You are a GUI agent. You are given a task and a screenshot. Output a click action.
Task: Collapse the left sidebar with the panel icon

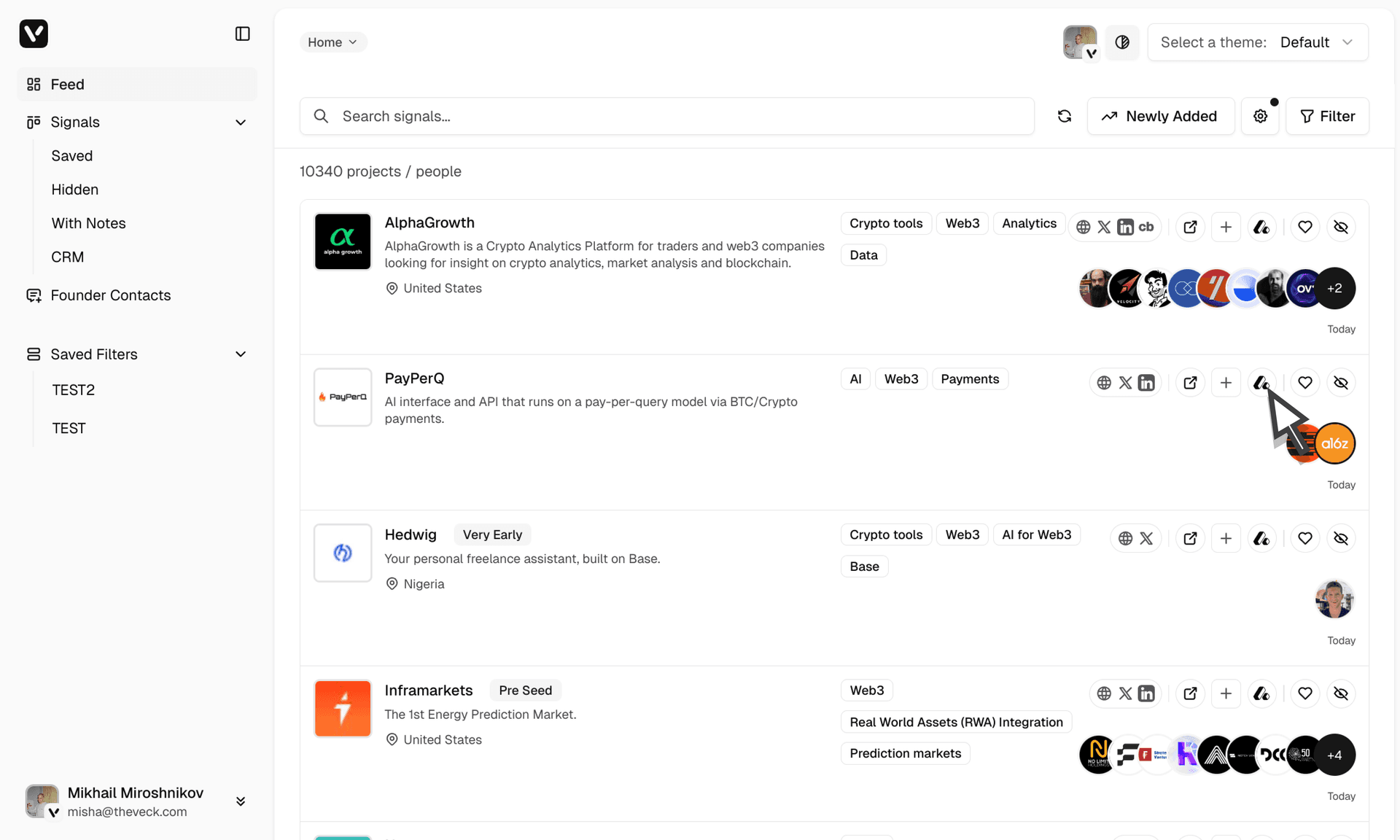[x=243, y=34]
